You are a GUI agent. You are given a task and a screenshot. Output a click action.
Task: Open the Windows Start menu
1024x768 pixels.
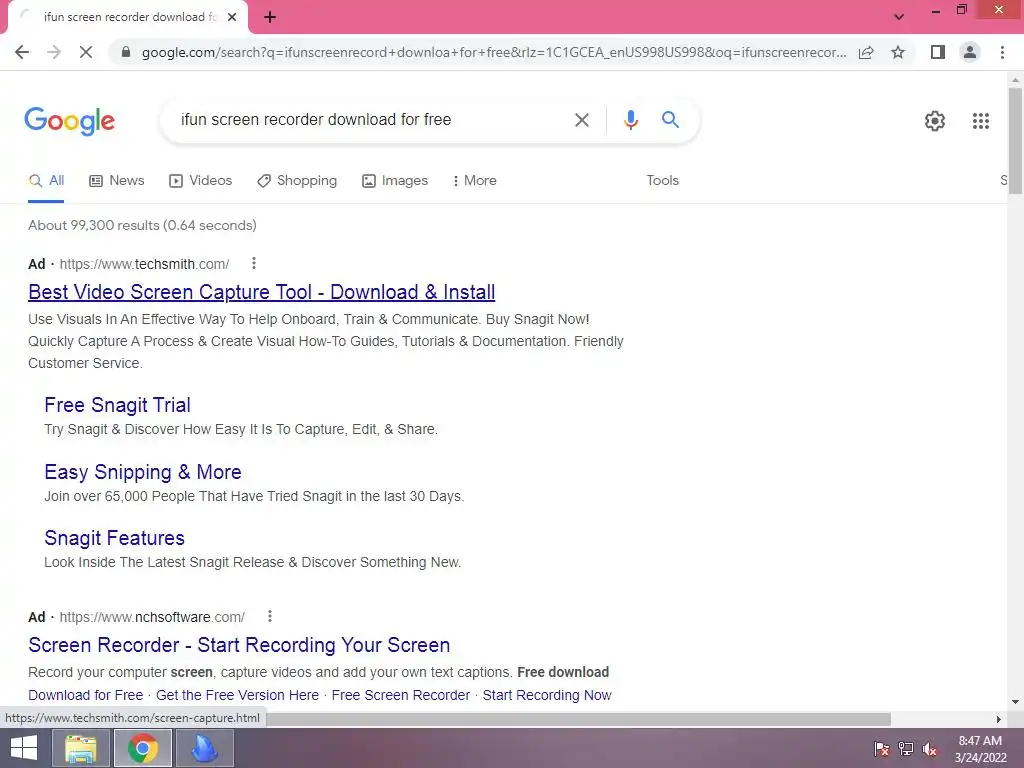tap(24, 748)
